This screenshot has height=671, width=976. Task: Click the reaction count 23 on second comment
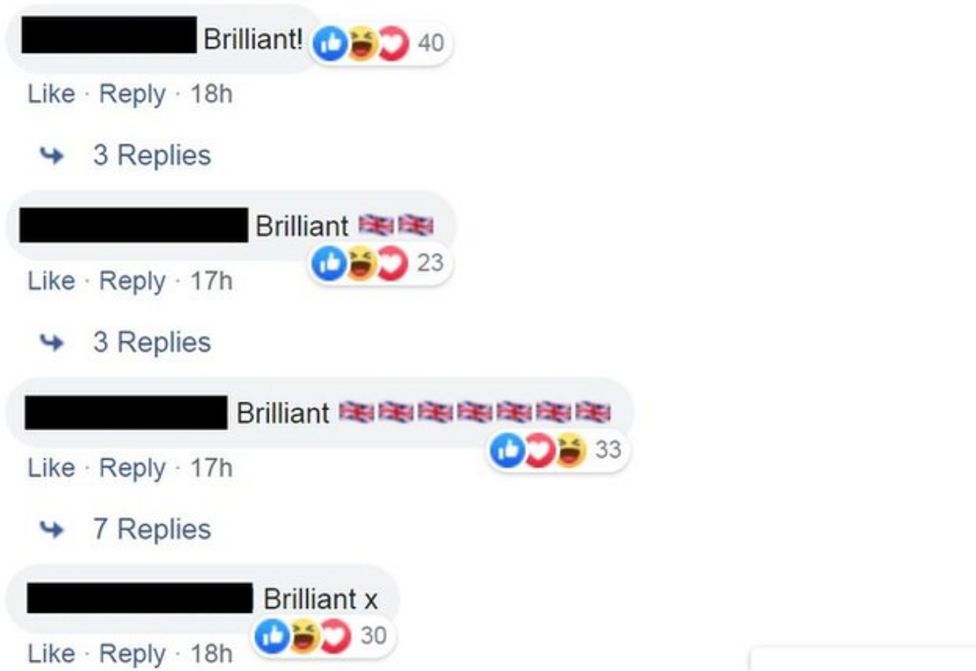pos(430,263)
